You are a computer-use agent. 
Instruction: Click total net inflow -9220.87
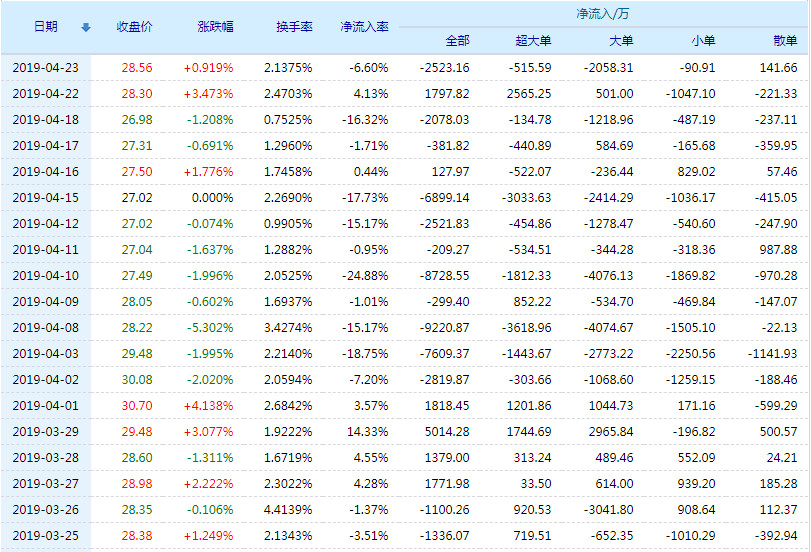point(445,327)
